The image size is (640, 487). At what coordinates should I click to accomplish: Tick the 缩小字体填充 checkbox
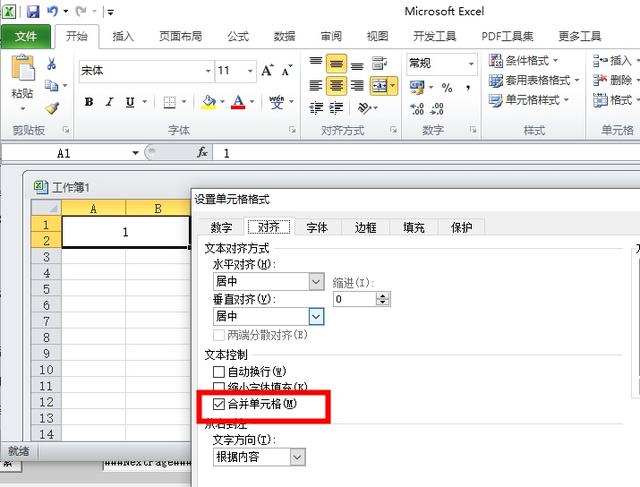click(x=220, y=387)
